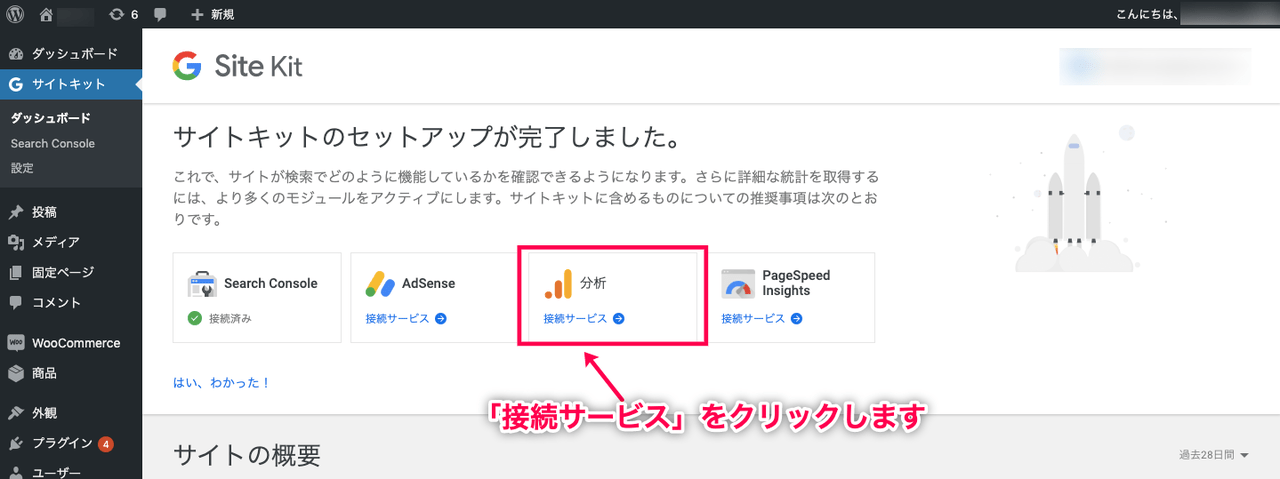Click the Google G icon beside サイトキット
1280x479 pixels.
pyautogui.click(x=16, y=85)
